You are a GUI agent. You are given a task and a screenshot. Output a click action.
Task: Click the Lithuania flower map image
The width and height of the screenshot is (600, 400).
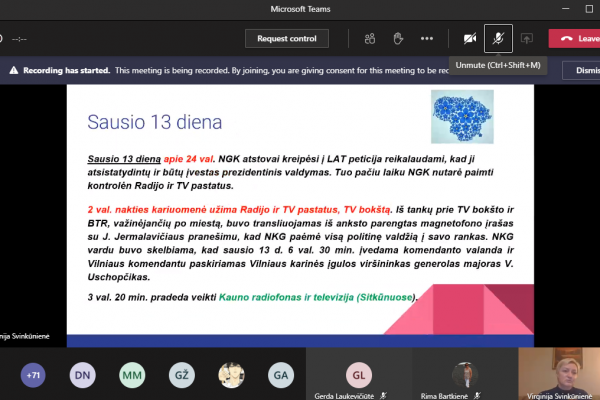tap(462, 117)
